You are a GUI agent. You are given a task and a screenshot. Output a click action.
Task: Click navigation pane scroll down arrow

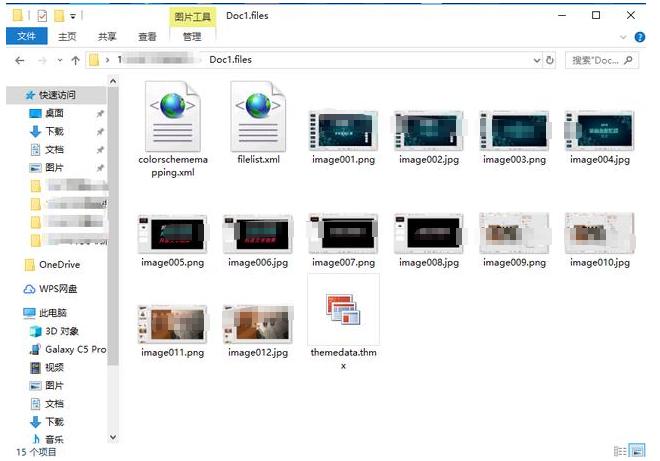(113, 437)
